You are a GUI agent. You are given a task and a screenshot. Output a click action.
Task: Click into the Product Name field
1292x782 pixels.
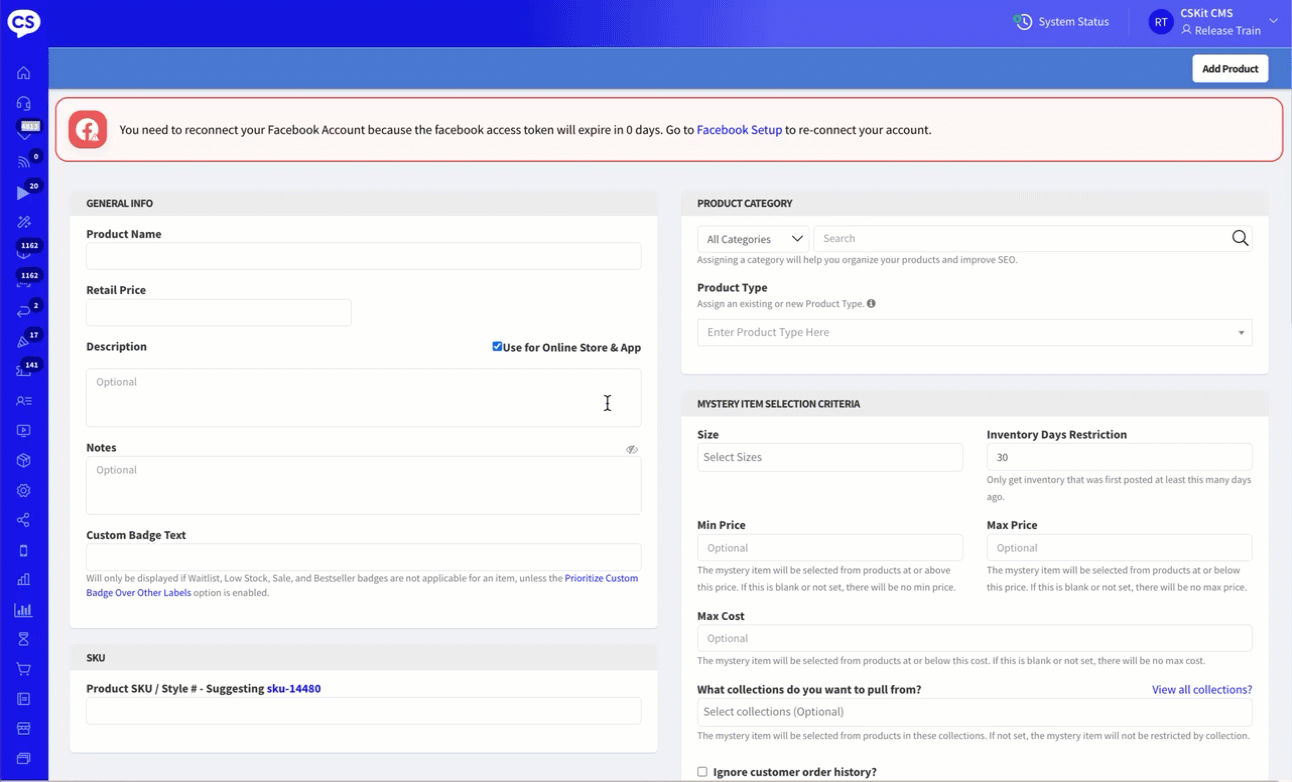coord(363,256)
